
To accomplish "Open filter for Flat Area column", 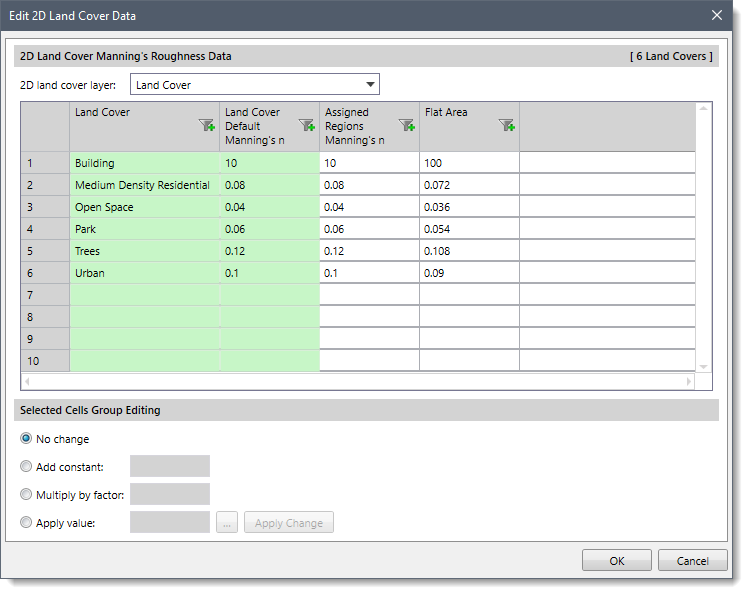I will click(x=507, y=125).
